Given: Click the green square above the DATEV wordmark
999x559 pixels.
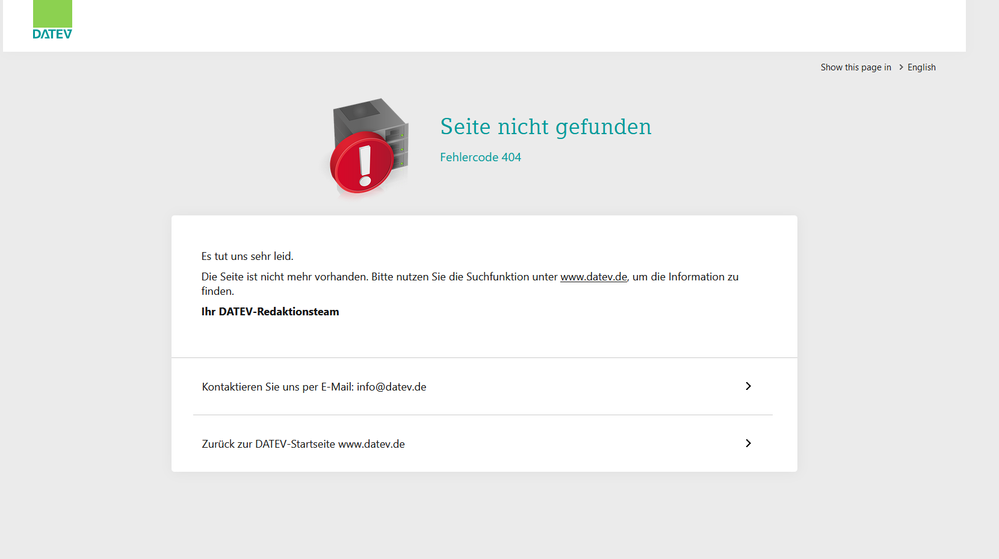Looking at the screenshot, I should tap(52, 13).
